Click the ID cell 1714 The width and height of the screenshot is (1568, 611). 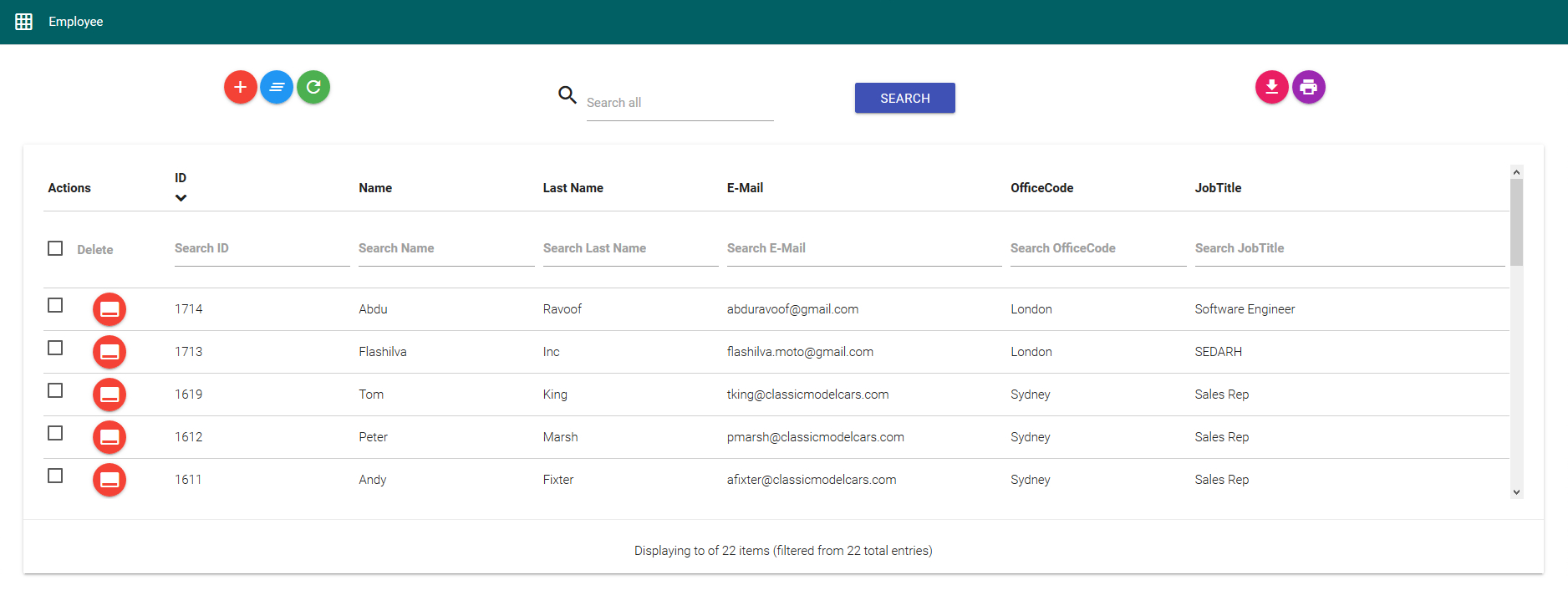(x=189, y=309)
